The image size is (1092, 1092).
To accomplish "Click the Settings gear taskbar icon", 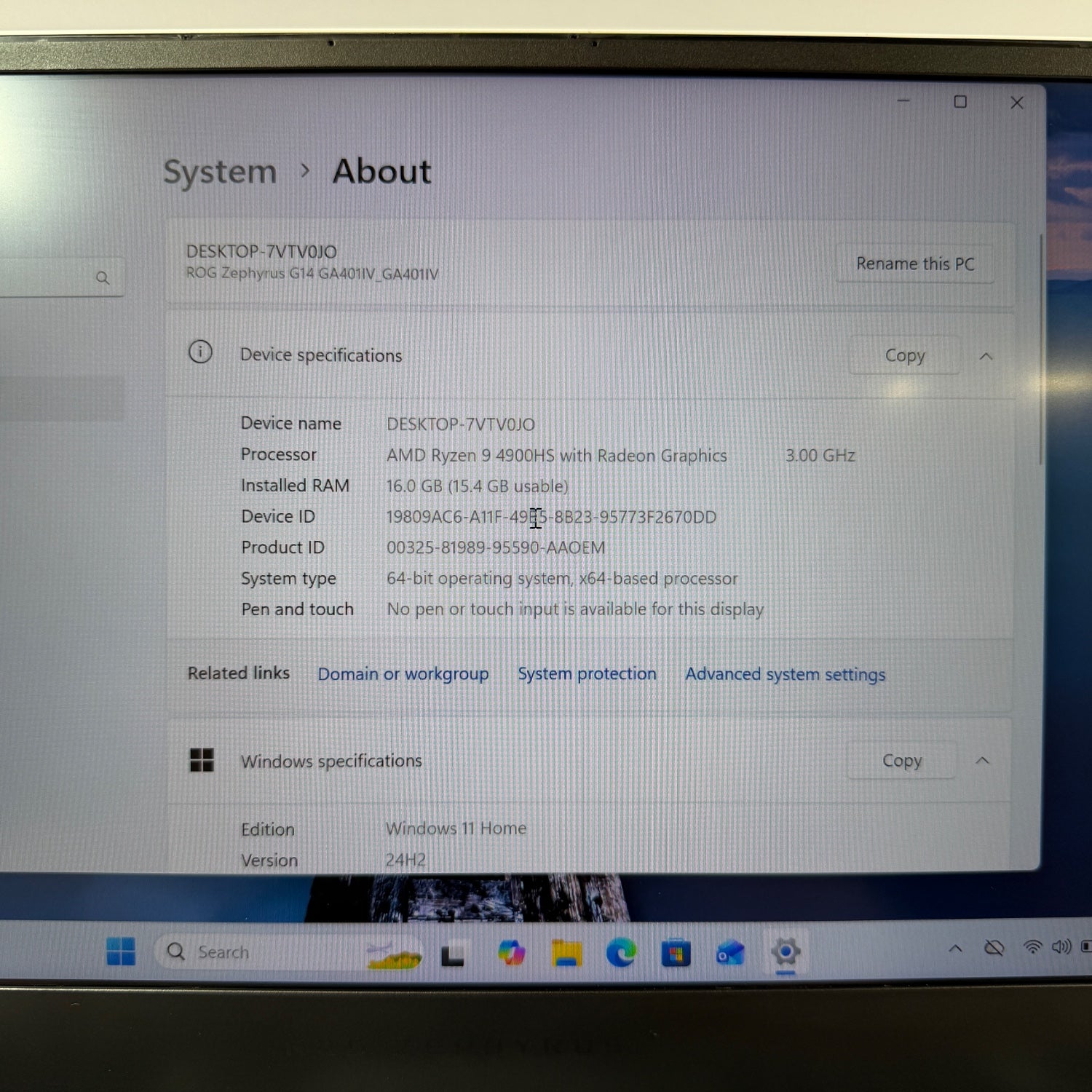I will click(x=786, y=951).
